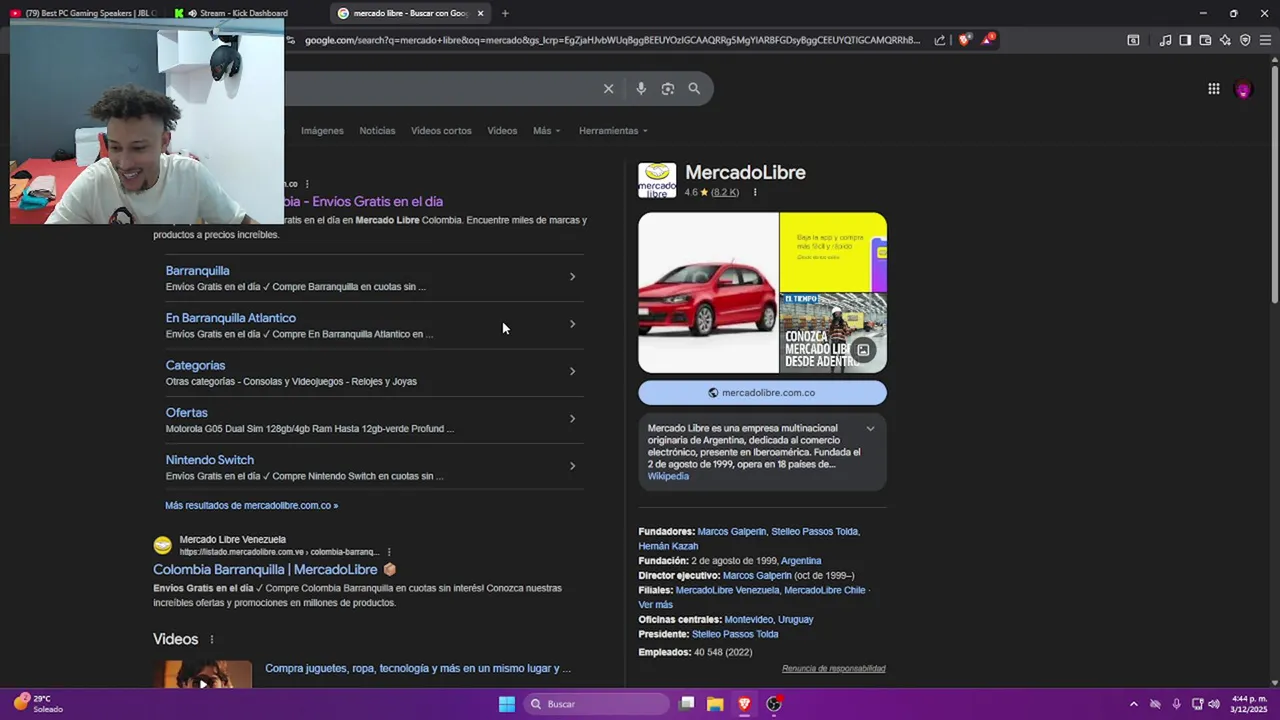Open the Brave VPN shield icon

[x=1245, y=40]
